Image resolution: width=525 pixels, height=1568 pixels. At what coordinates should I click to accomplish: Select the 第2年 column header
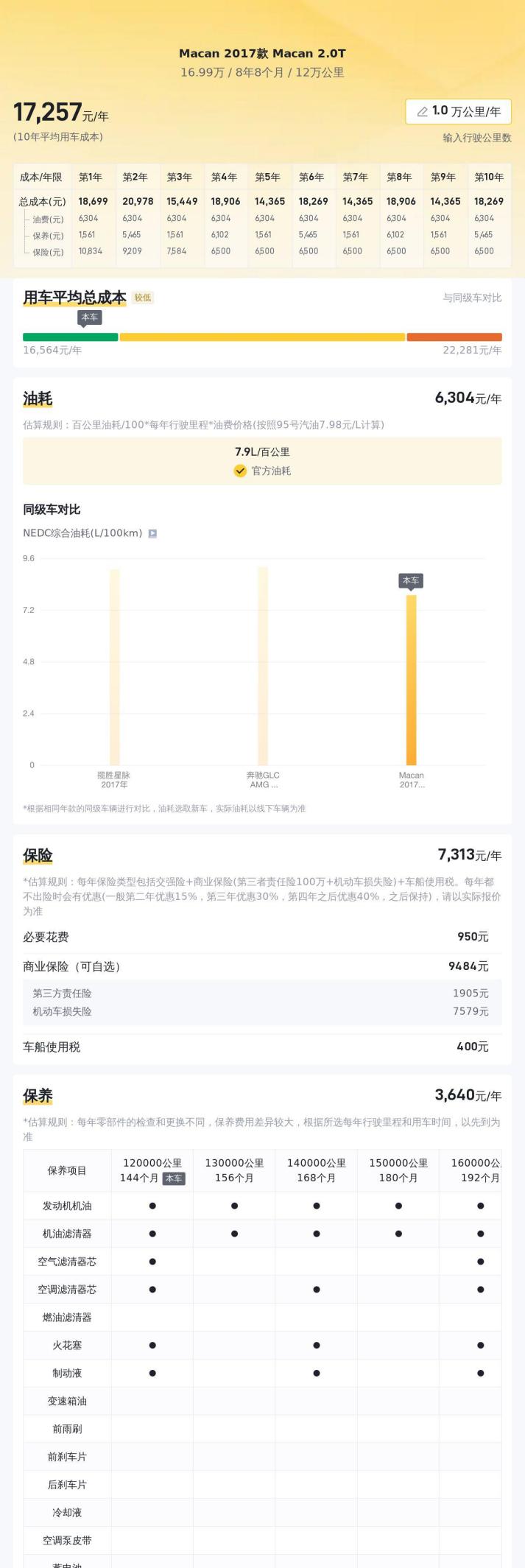click(x=135, y=177)
